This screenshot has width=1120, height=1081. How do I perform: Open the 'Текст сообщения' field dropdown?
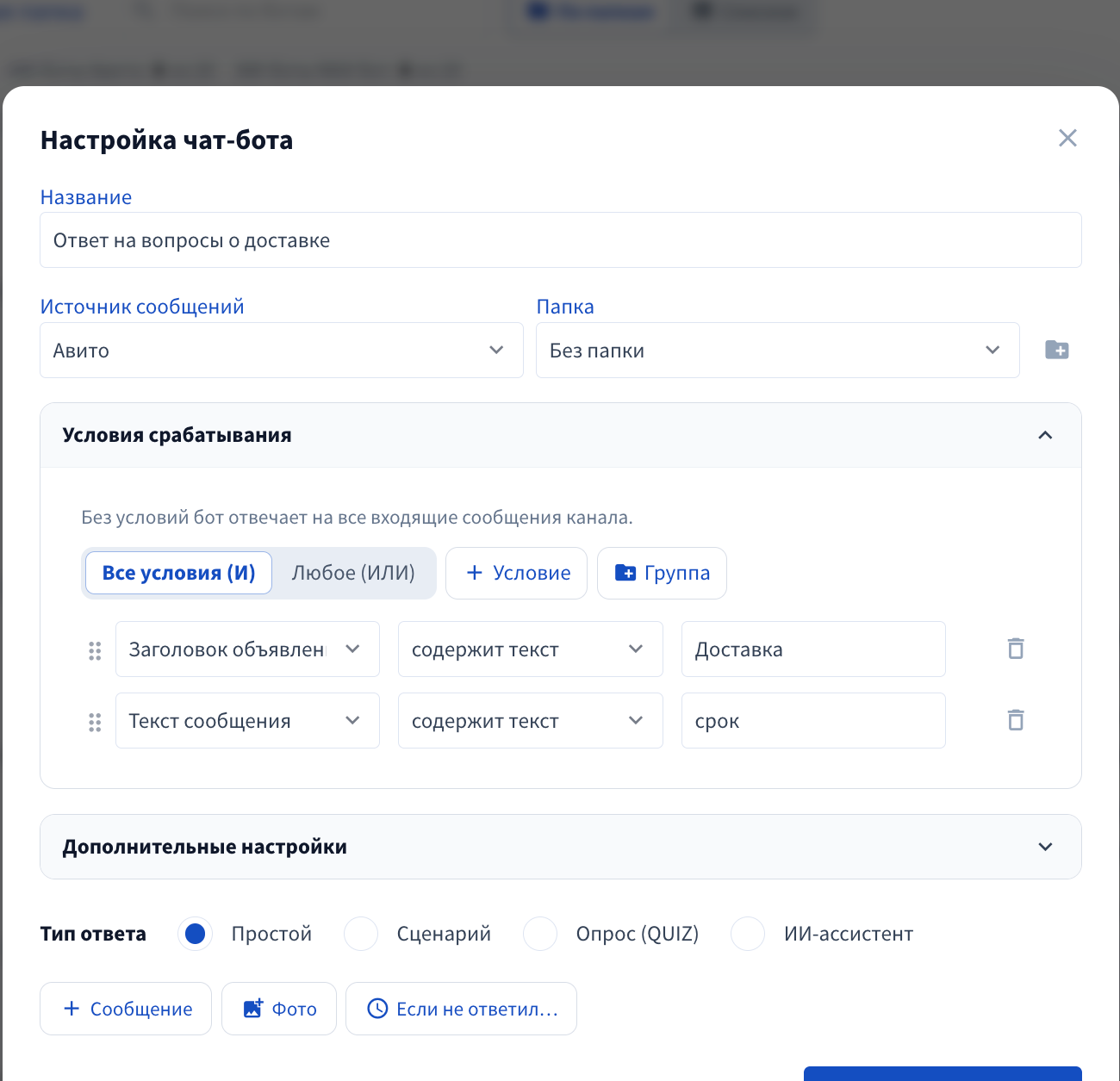coord(247,720)
